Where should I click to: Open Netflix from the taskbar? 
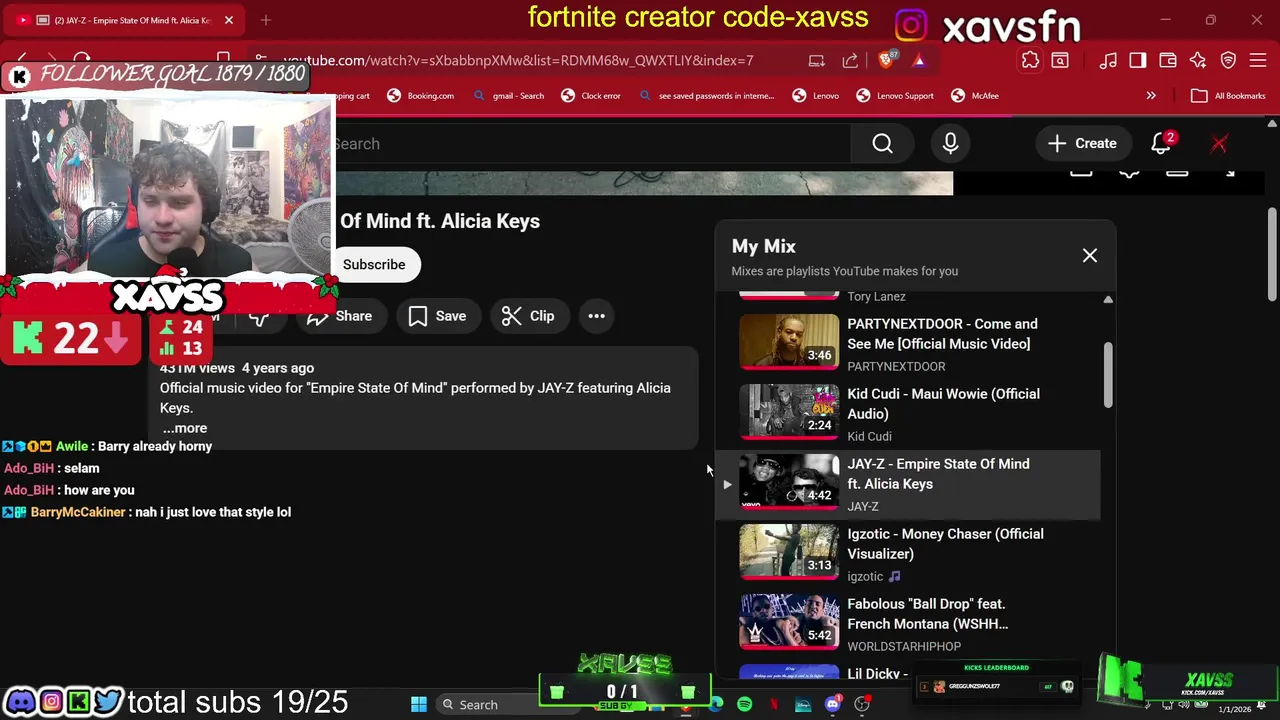[773, 705]
